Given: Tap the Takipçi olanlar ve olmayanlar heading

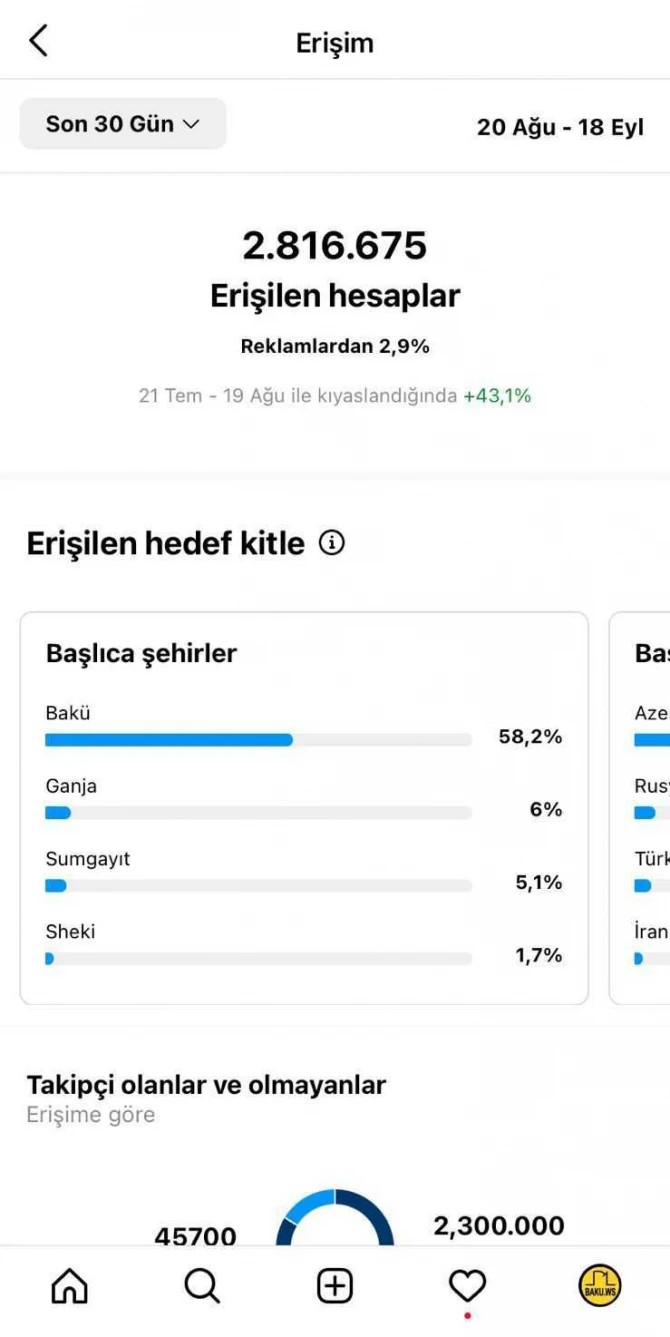Looking at the screenshot, I should click(x=206, y=1085).
